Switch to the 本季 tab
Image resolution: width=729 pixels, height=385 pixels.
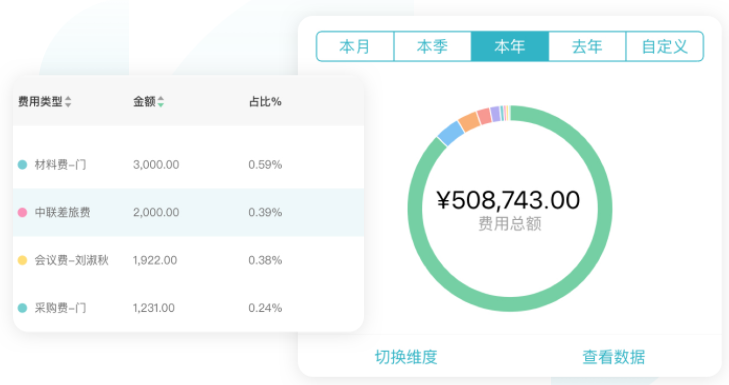[x=432, y=46]
